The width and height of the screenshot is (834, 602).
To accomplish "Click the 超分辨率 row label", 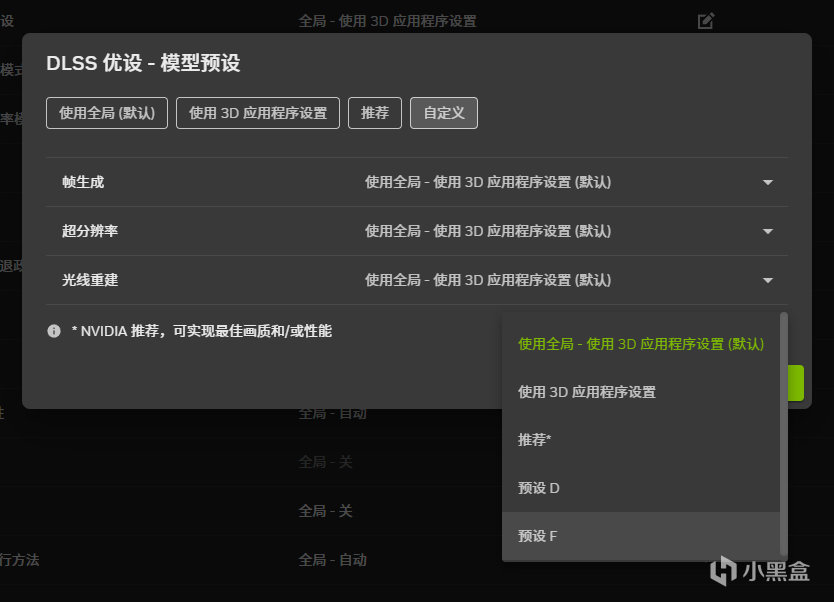I will pos(90,231).
